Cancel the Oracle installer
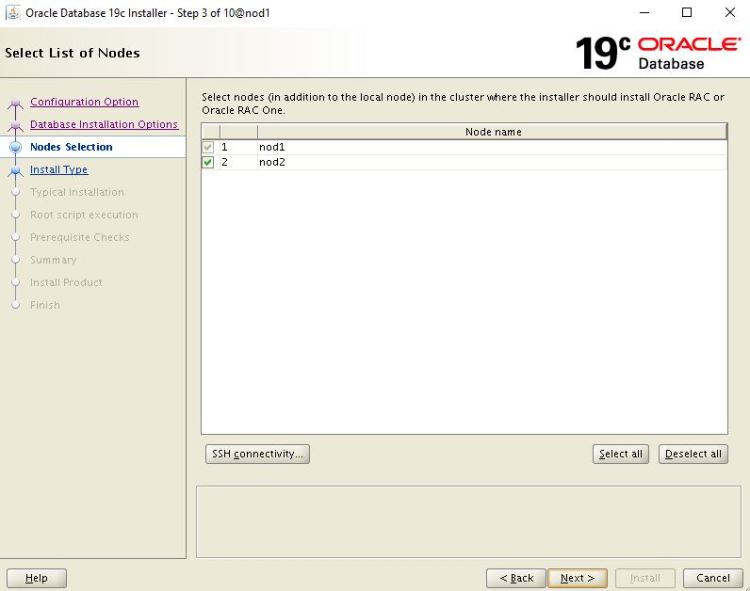The height and width of the screenshot is (591, 750). [712, 578]
